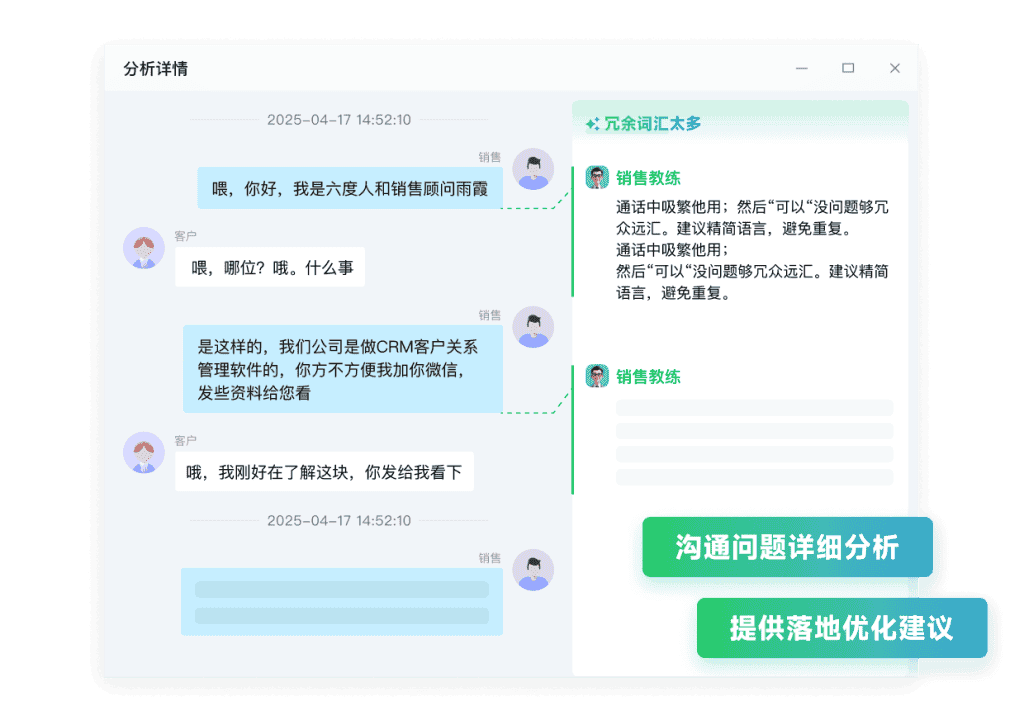The image size is (1024, 720).
Task: Minimize the 分析详情 window
Action: (801, 69)
